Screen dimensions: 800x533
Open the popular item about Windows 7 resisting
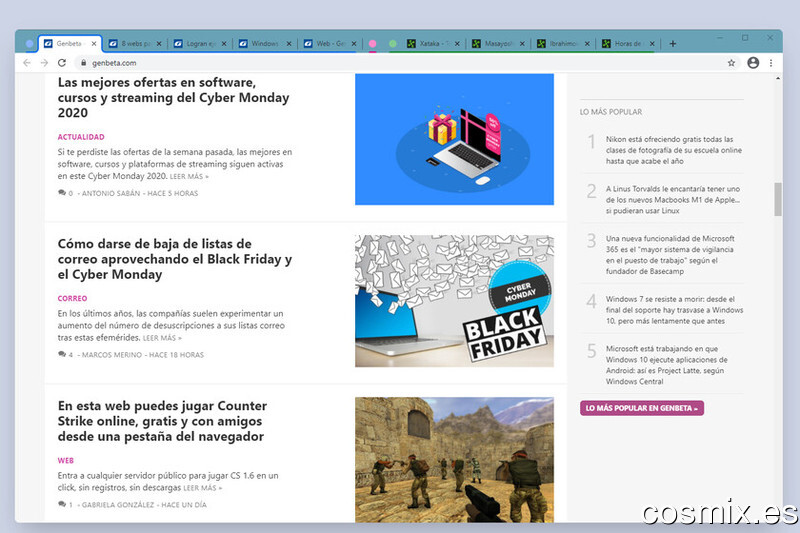pyautogui.click(x=674, y=310)
